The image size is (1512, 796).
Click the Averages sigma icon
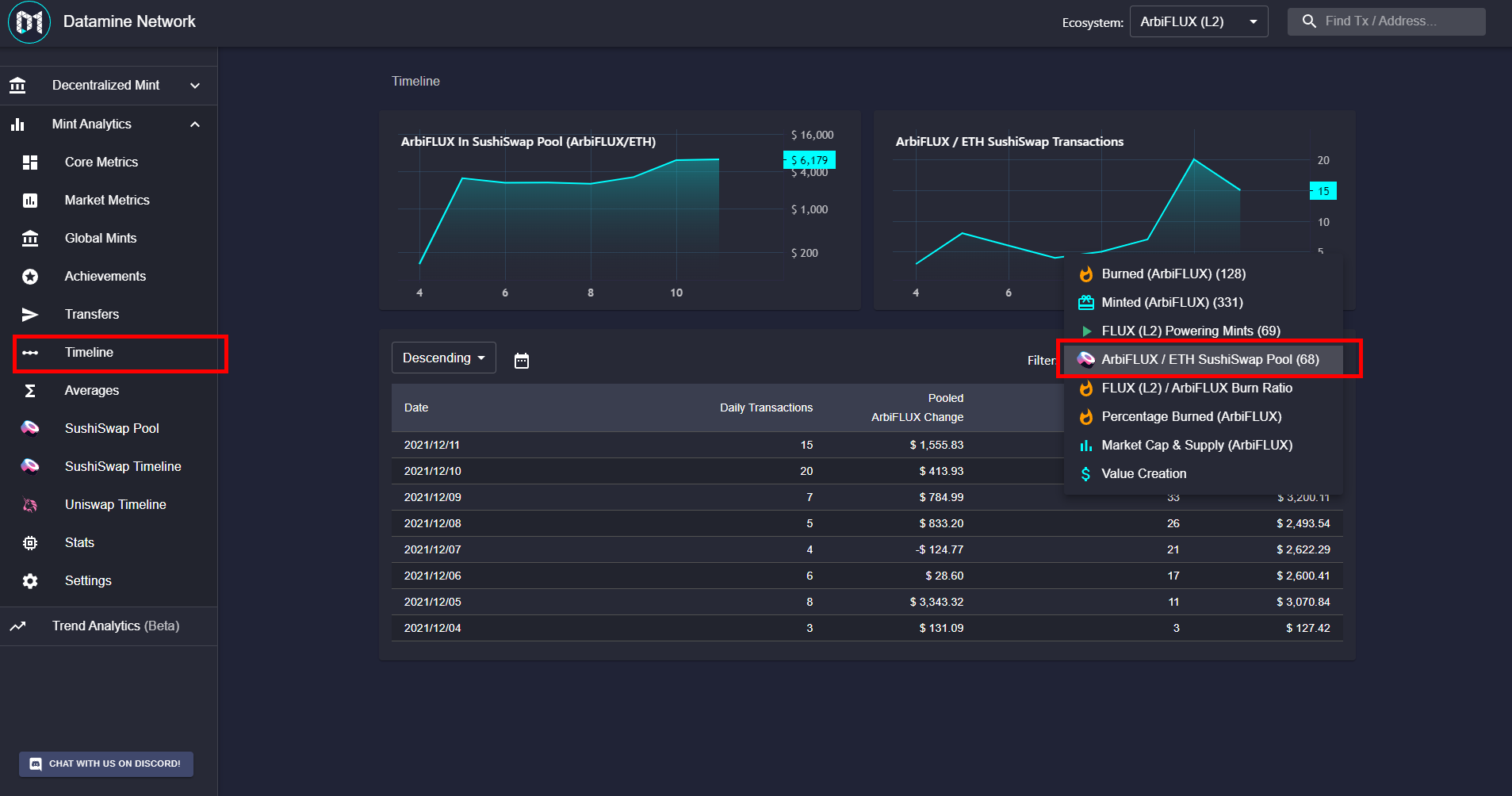(30, 390)
